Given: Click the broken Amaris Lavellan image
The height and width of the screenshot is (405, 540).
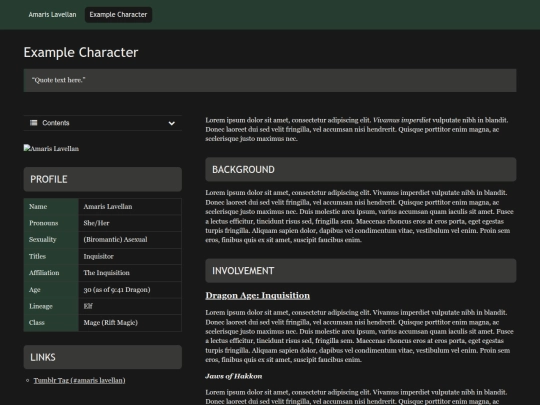Looking at the screenshot, I should pos(51,148).
